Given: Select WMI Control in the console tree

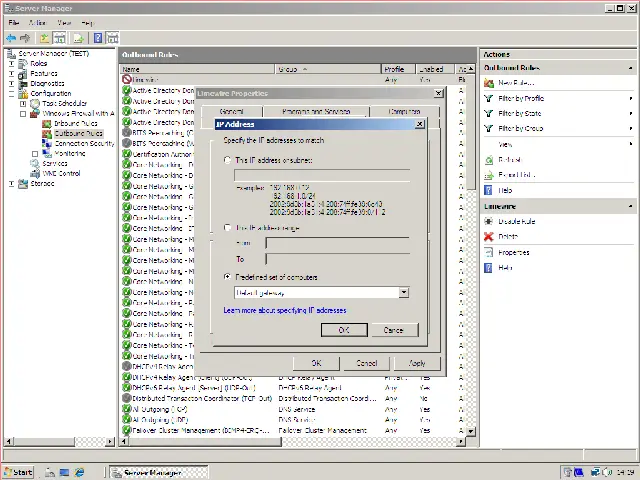Looking at the screenshot, I should (x=61, y=173).
